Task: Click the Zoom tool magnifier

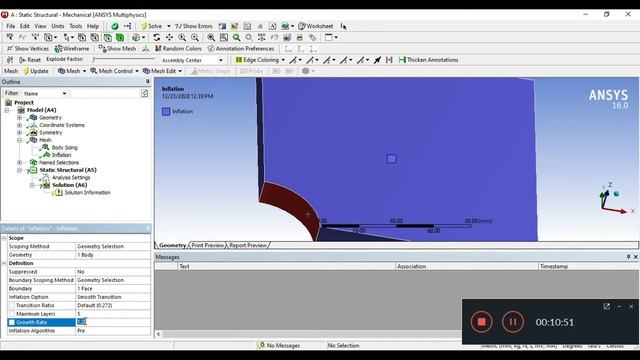Action: pos(182,37)
